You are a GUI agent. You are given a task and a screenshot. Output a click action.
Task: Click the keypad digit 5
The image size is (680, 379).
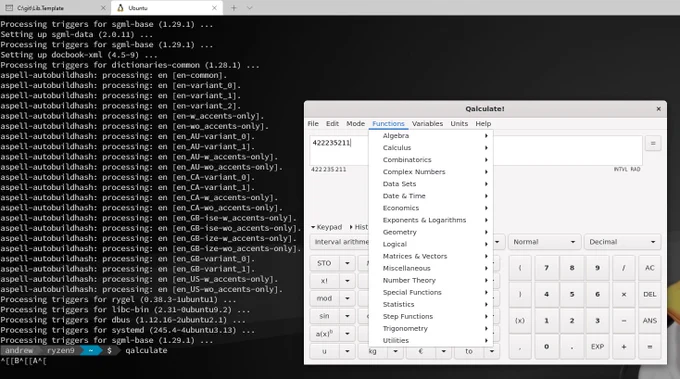tap(572, 294)
